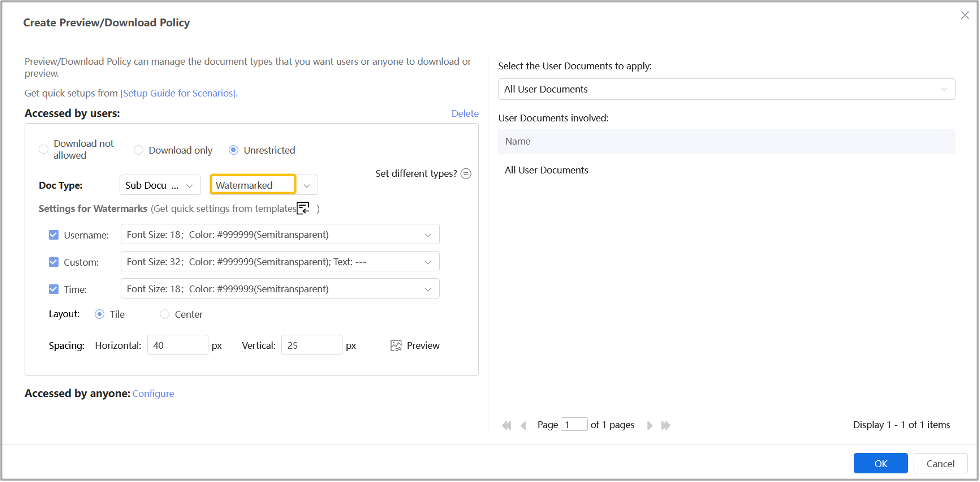Go to the next page arrow

(x=650, y=425)
